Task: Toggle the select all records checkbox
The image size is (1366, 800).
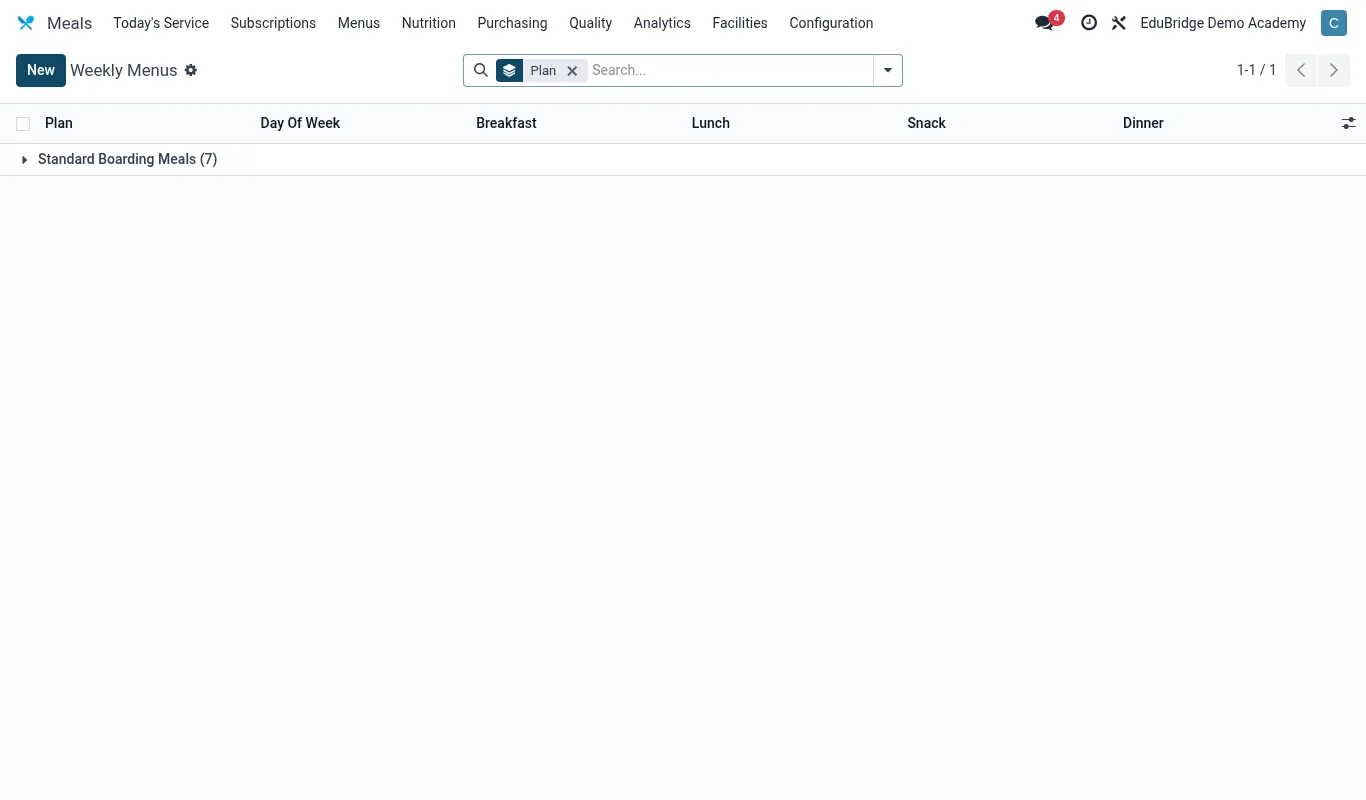Action: [23, 124]
